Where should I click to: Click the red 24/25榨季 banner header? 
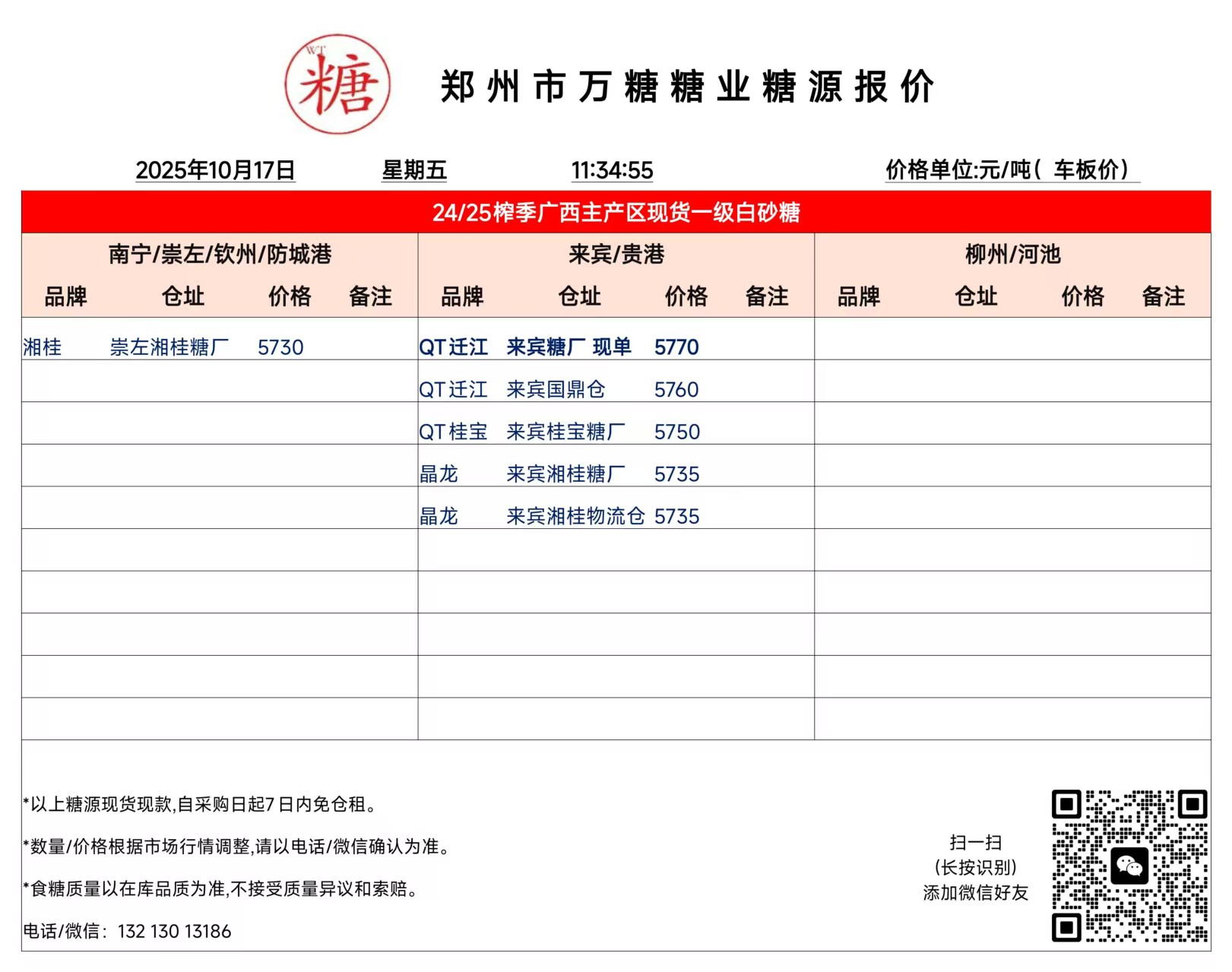pos(616,212)
